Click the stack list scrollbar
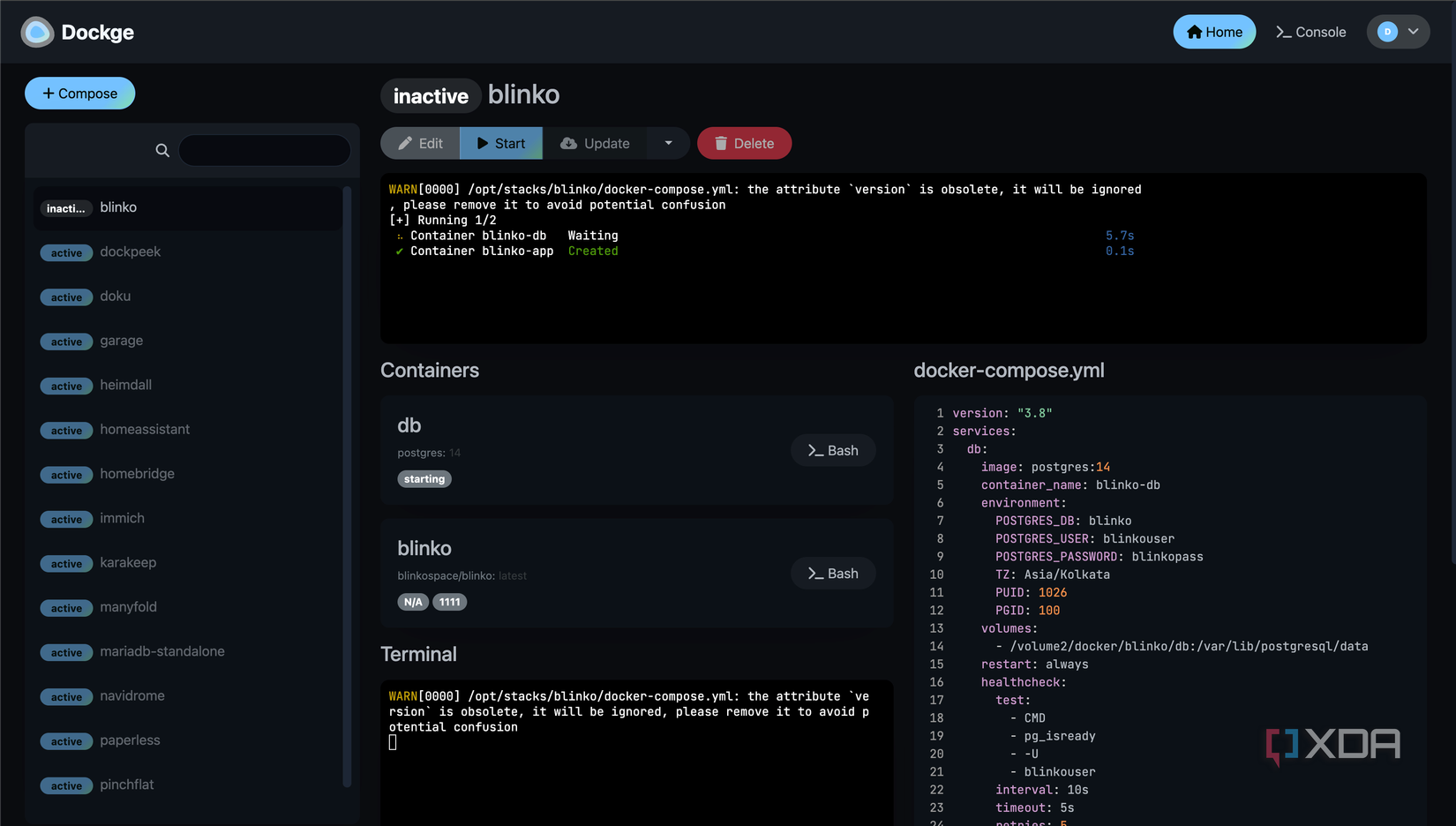This screenshot has height=826, width=1456. pos(347,485)
